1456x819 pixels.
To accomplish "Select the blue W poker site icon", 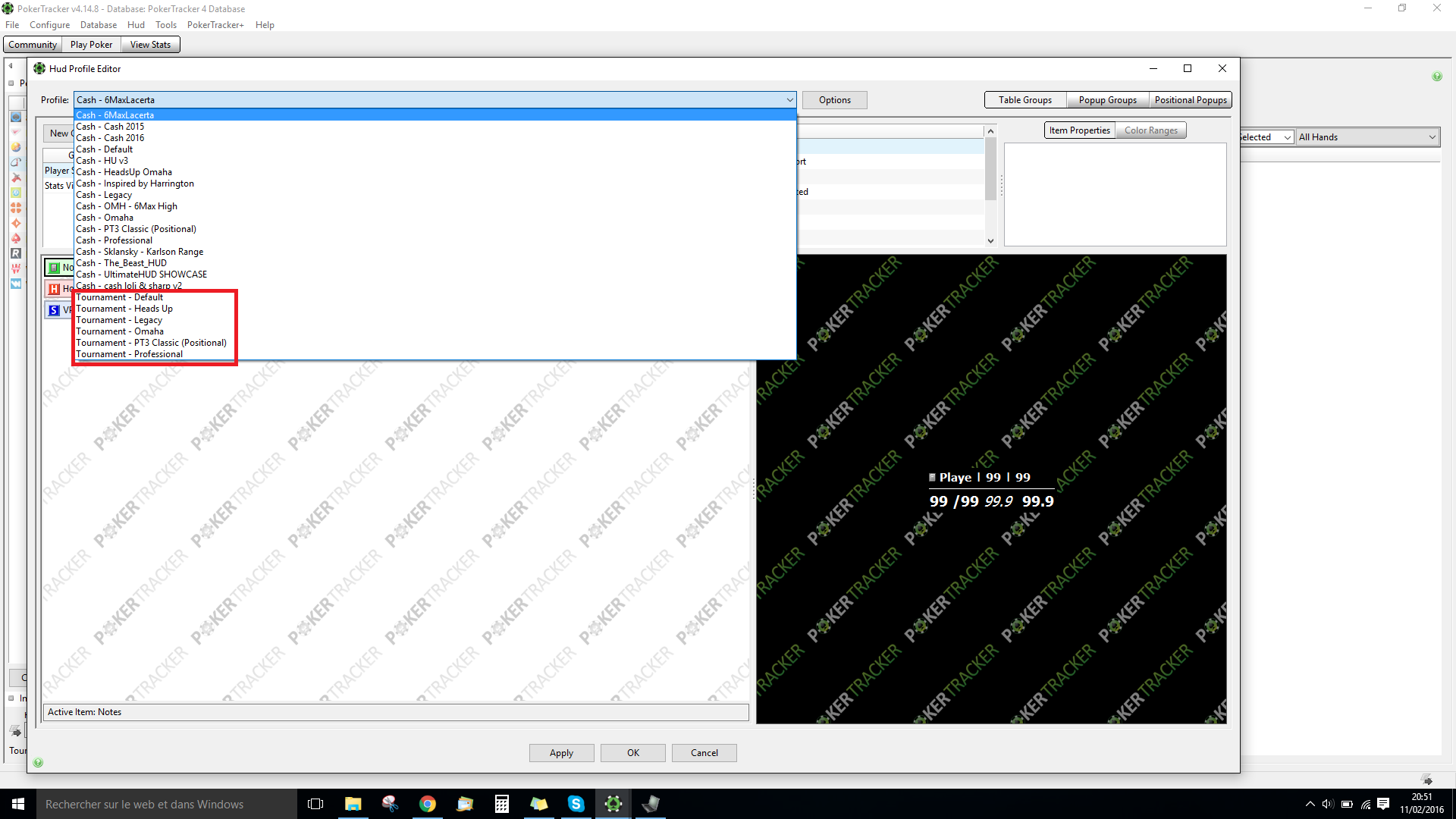I will pos(16,284).
